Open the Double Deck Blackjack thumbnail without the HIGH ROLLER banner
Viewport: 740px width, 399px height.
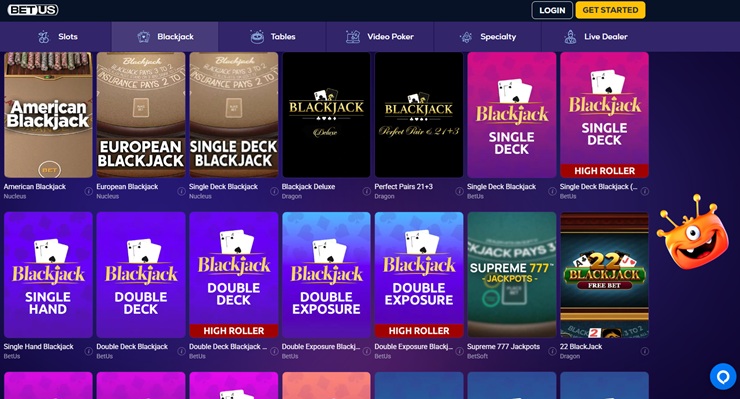tap(141, 275)
